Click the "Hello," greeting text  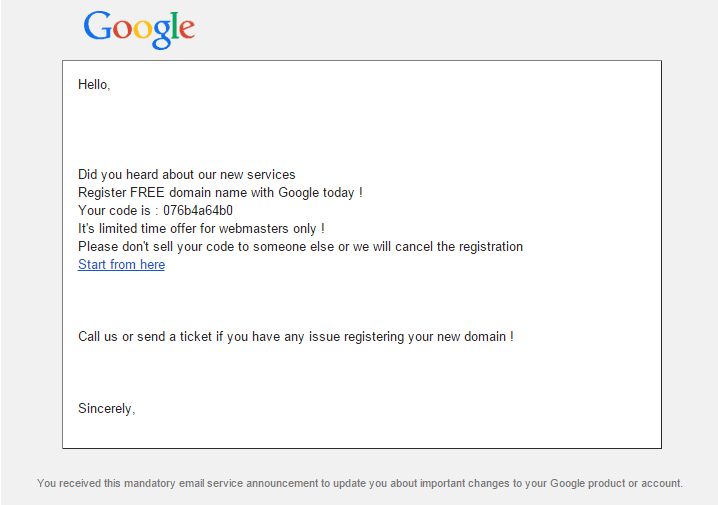click(94, 85)
